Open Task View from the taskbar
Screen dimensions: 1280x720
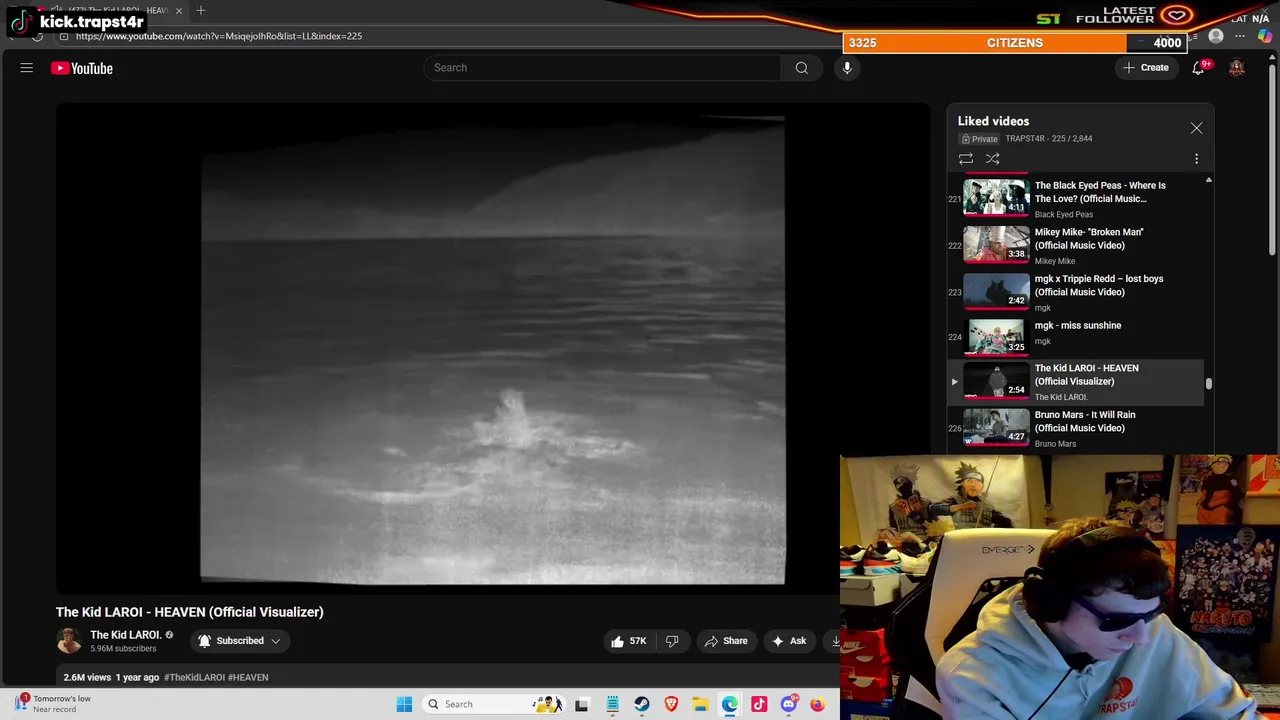[582, 704]
